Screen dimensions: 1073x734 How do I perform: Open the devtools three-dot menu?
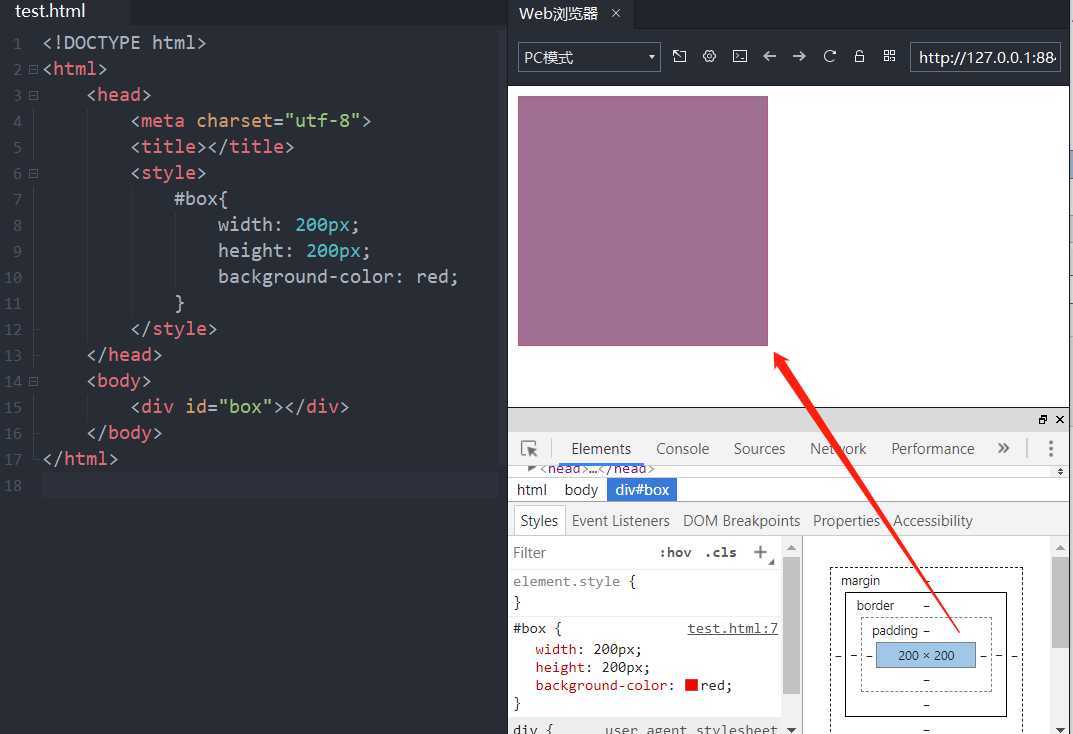click(1050, 449)
